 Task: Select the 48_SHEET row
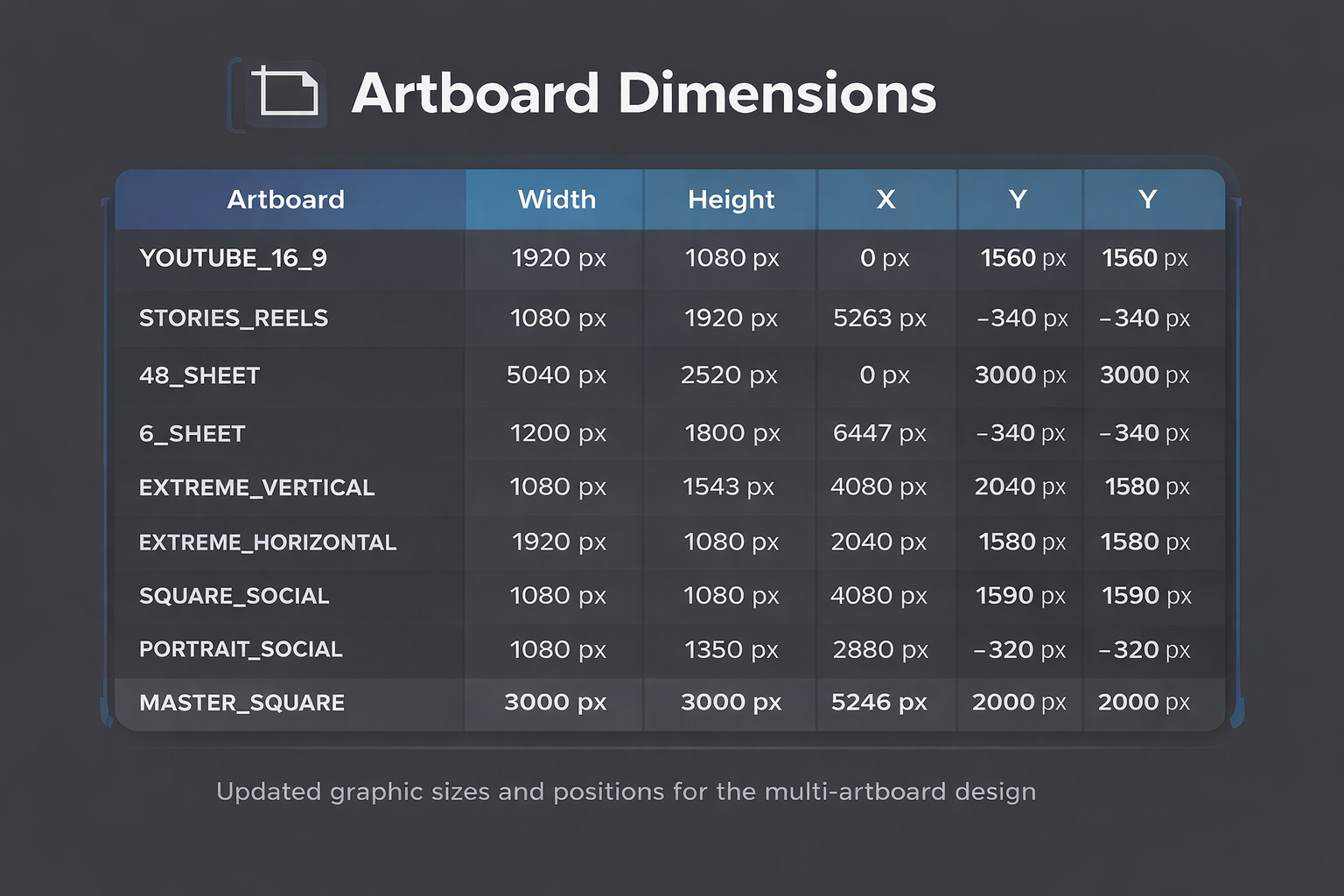[x=525, y=375]
